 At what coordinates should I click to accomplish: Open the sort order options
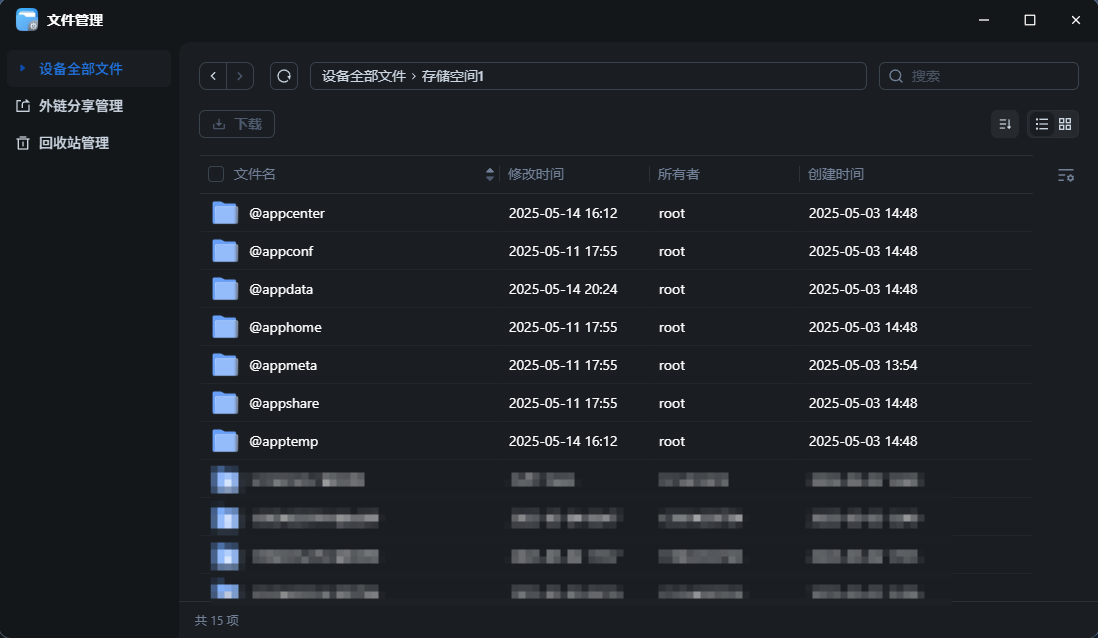point(1005,124)
